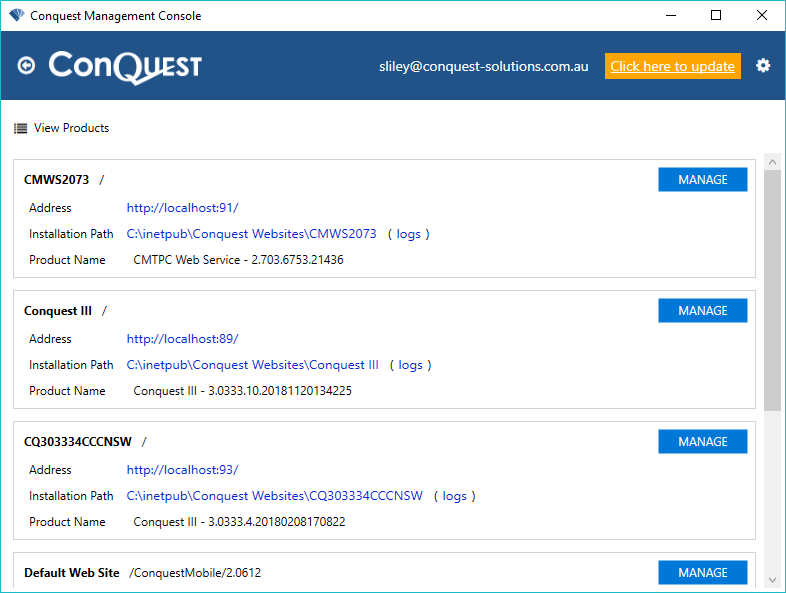
Task: Click the CQ303334CCCNSW heading
Action: click(x=78, y=442)
